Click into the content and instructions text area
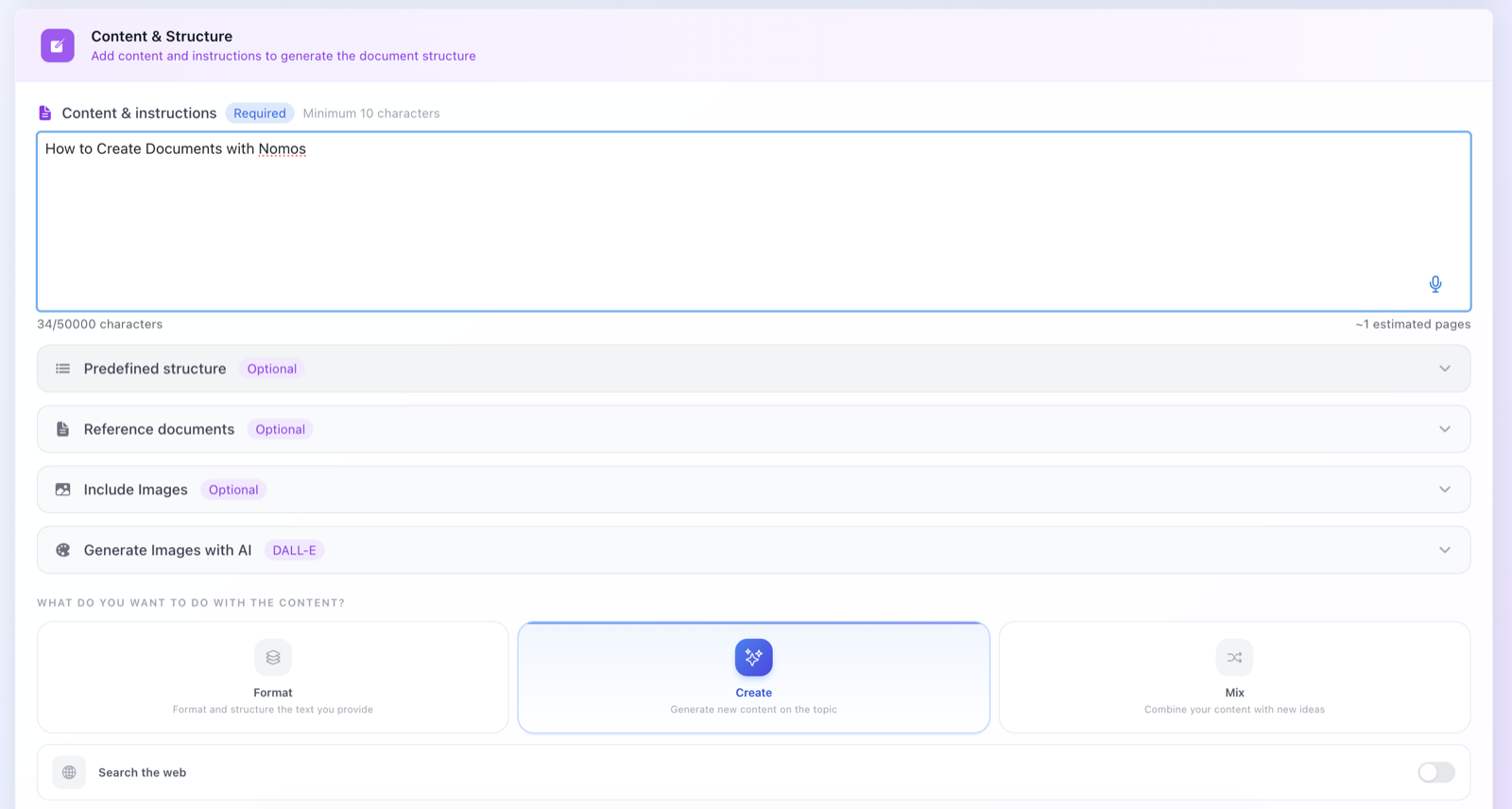1512x809 pixels. (x=754, y=221)
